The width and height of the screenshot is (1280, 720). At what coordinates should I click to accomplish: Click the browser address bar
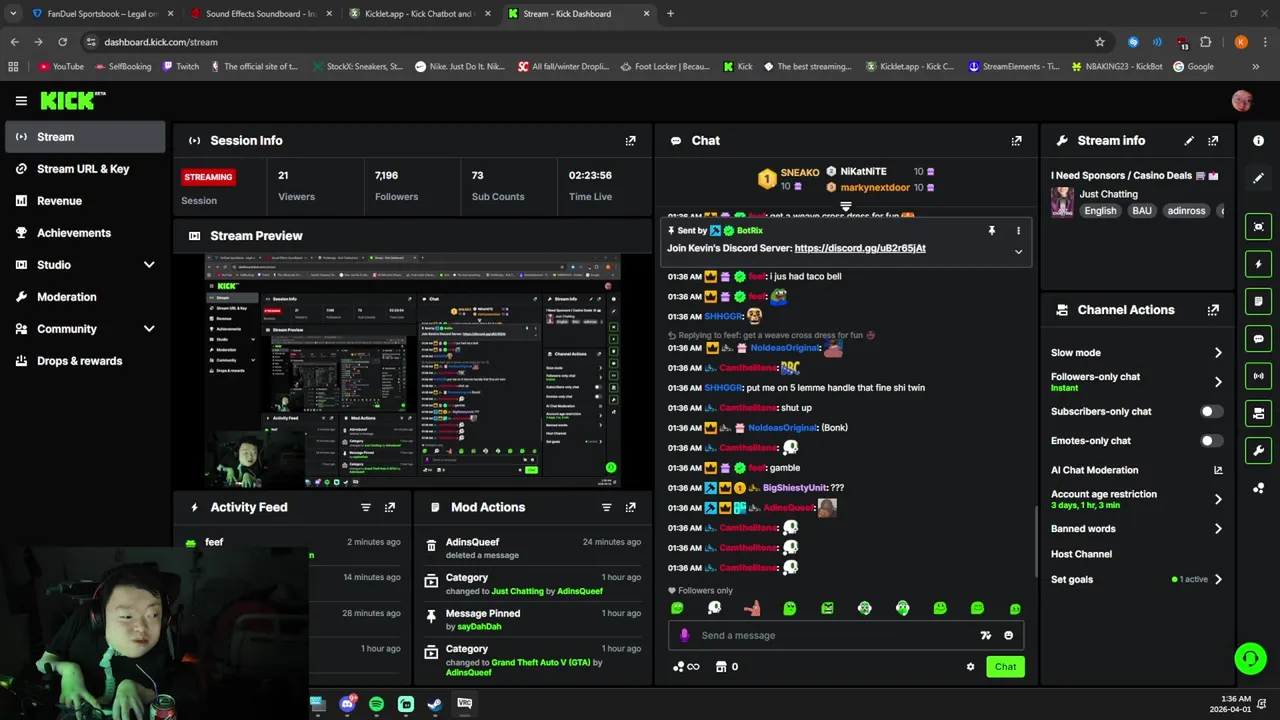(590, 42)
